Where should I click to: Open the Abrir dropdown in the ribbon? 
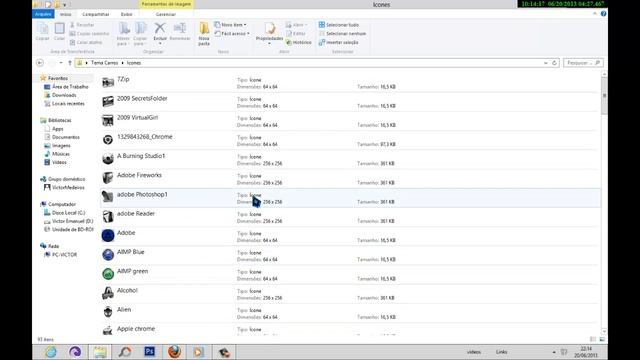click(296, 25)
